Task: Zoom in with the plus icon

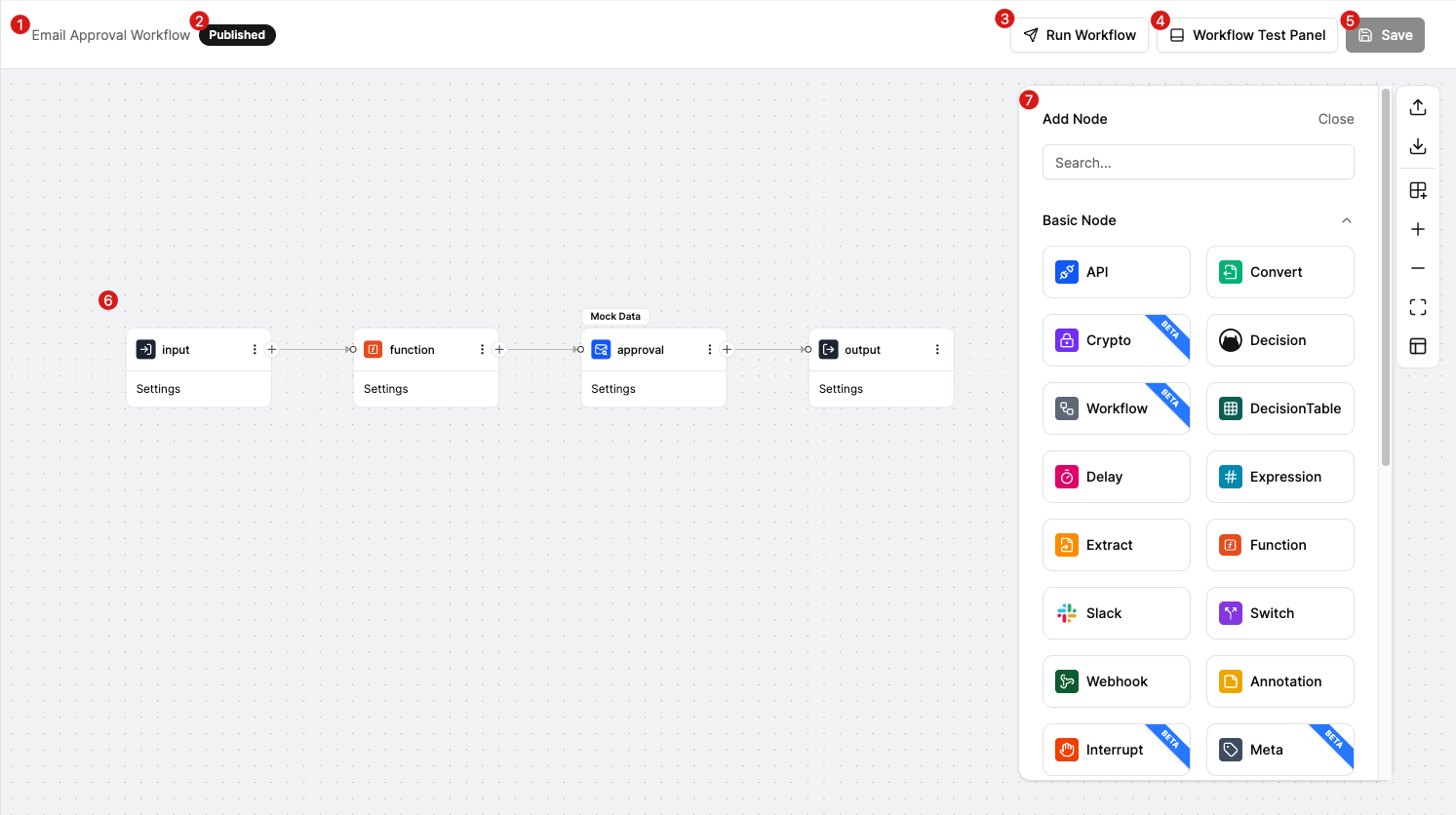Action: pyautogui.click(x=1418, y=229)
